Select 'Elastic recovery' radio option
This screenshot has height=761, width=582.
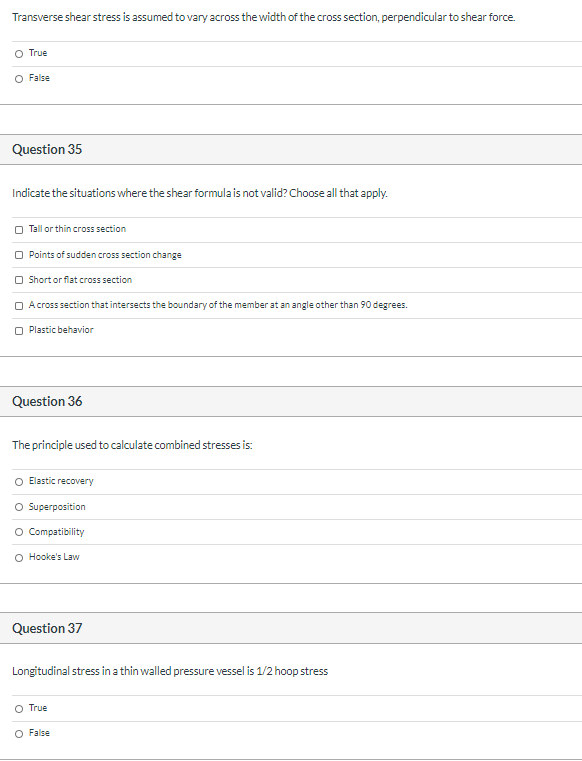coord(19,481)
